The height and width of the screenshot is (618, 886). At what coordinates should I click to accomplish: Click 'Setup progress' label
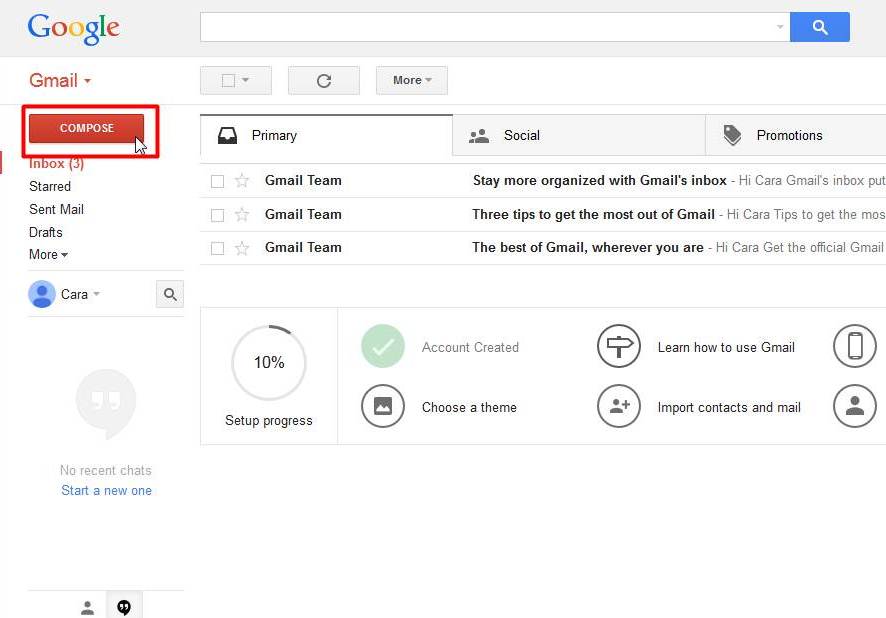click(269, 420)
